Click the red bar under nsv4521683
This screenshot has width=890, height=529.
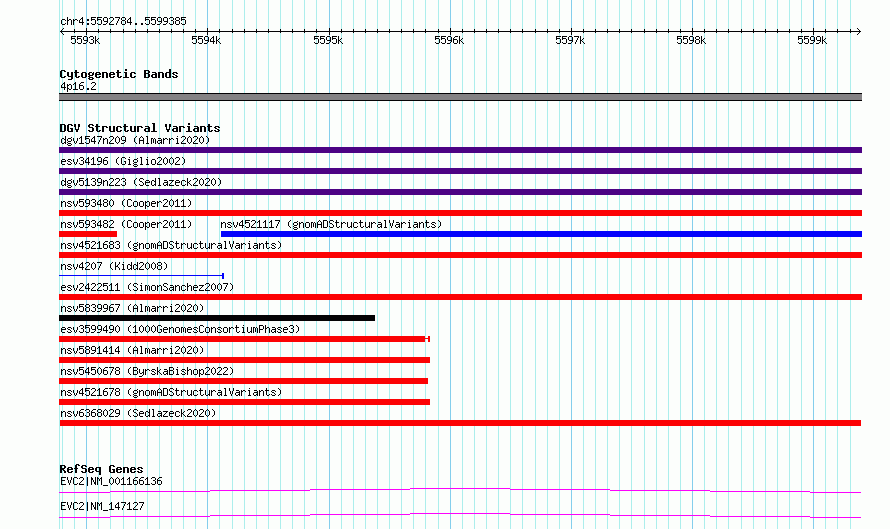460,255
